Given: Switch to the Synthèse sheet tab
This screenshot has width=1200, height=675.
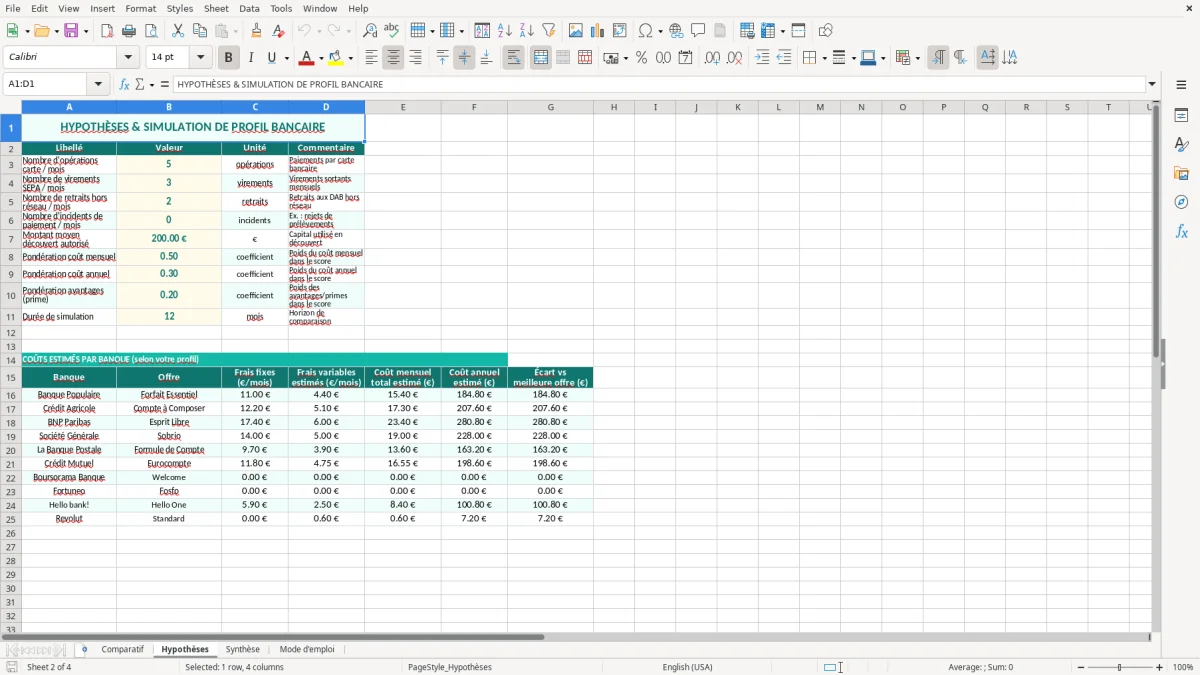Looking at the screenshot, I should click(242, 650).
